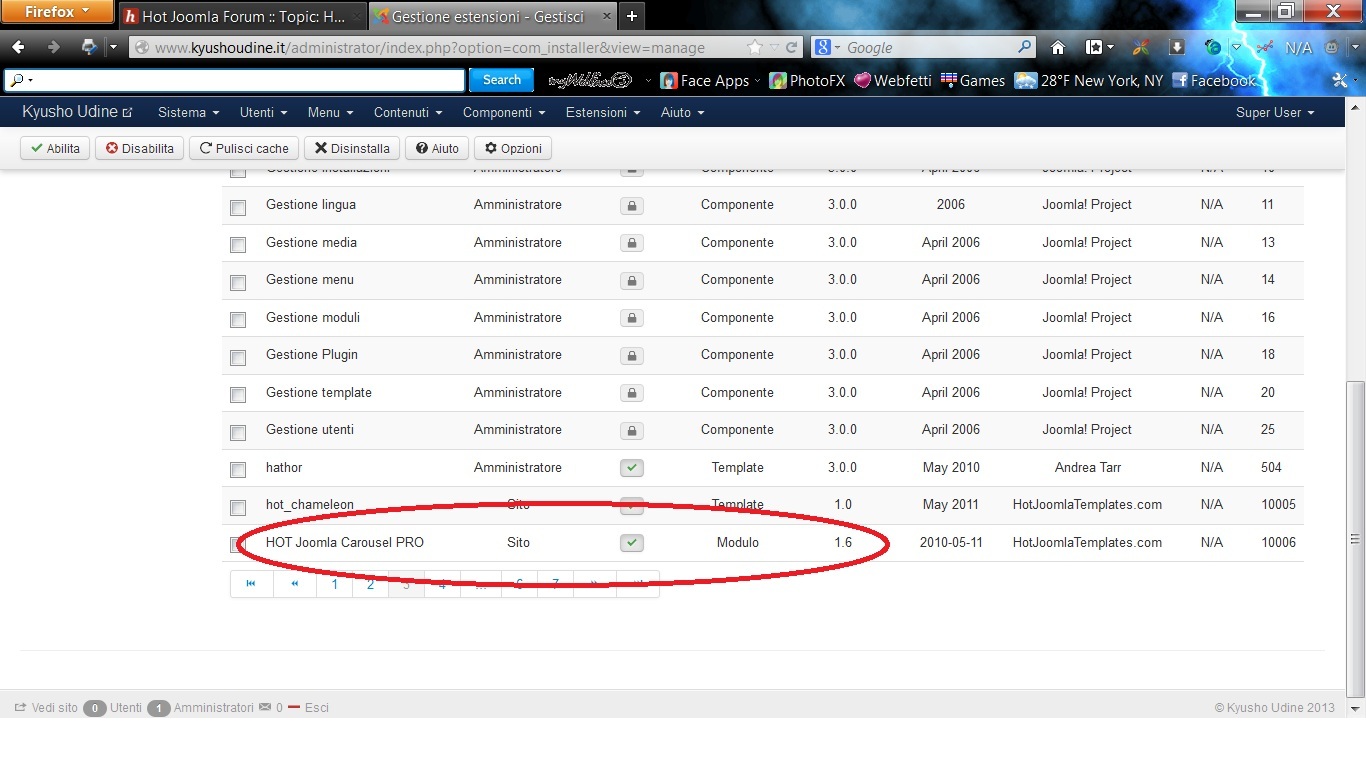The image size is (1366, 768).
Task: Click Vedi sito link in status bar
Action: tap(46, 707)
